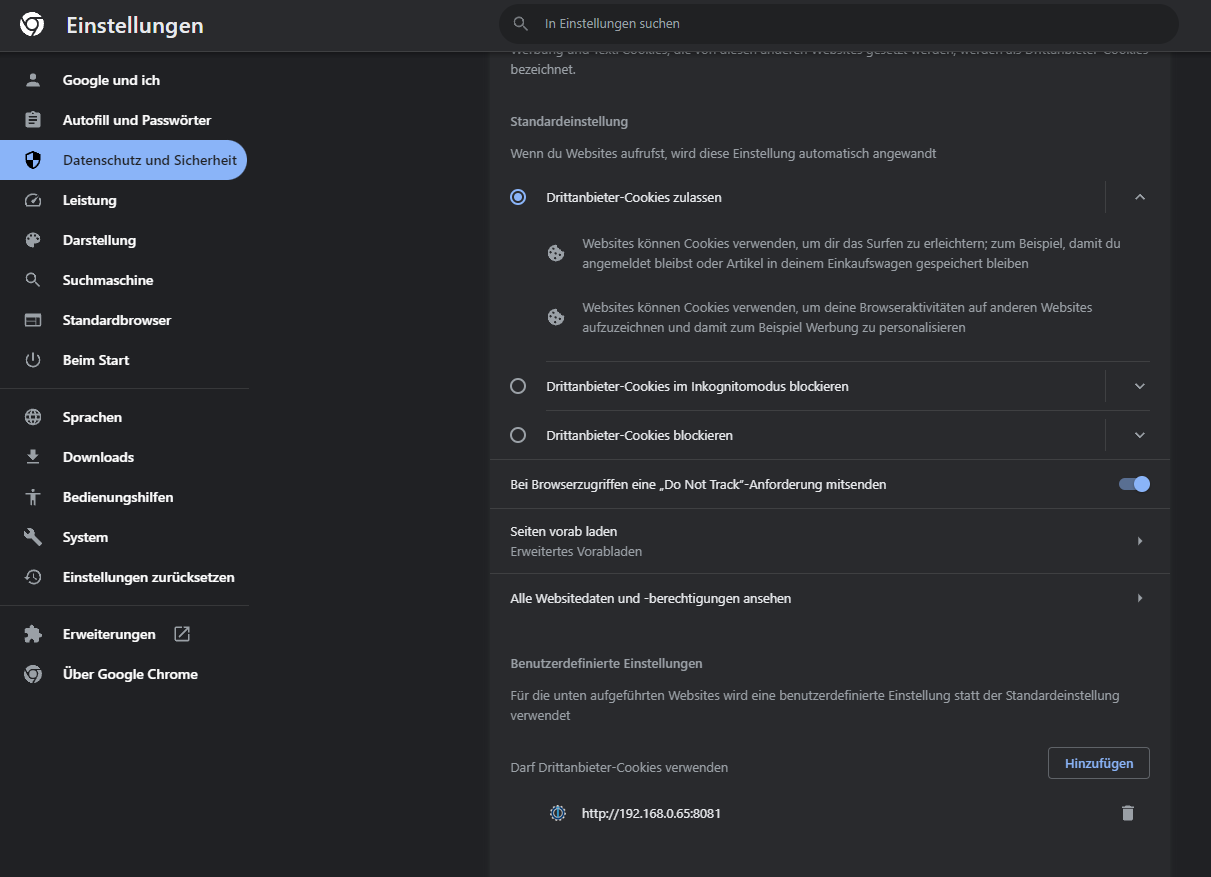The width and height of the screenshot is (1211, 877).
Task: Disable the Do Not Track toggle
Action: tap(1134, 484)
